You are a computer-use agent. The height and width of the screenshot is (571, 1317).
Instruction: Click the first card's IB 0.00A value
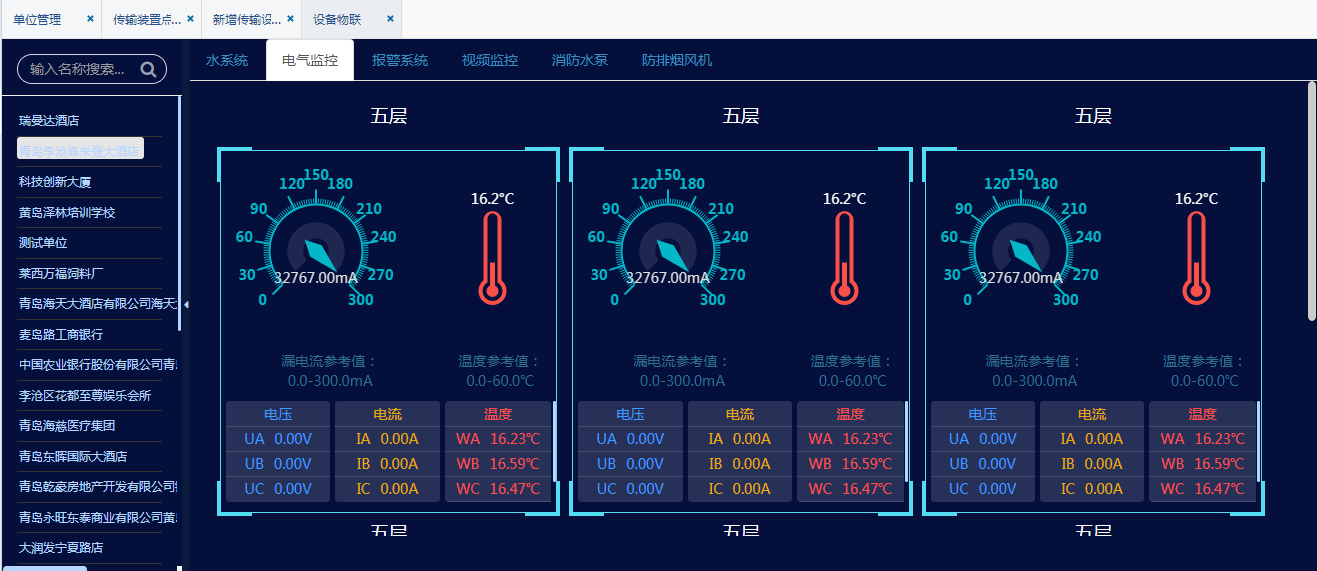tap(388, 464)
